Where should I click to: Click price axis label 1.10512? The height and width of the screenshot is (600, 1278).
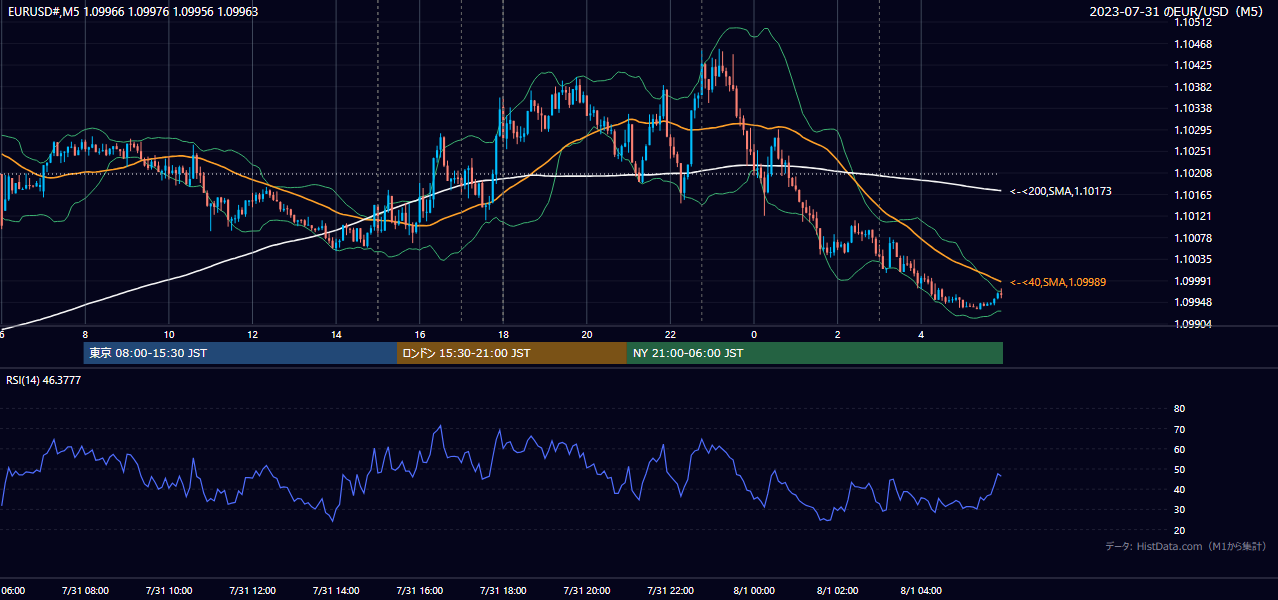[1193, 23]
